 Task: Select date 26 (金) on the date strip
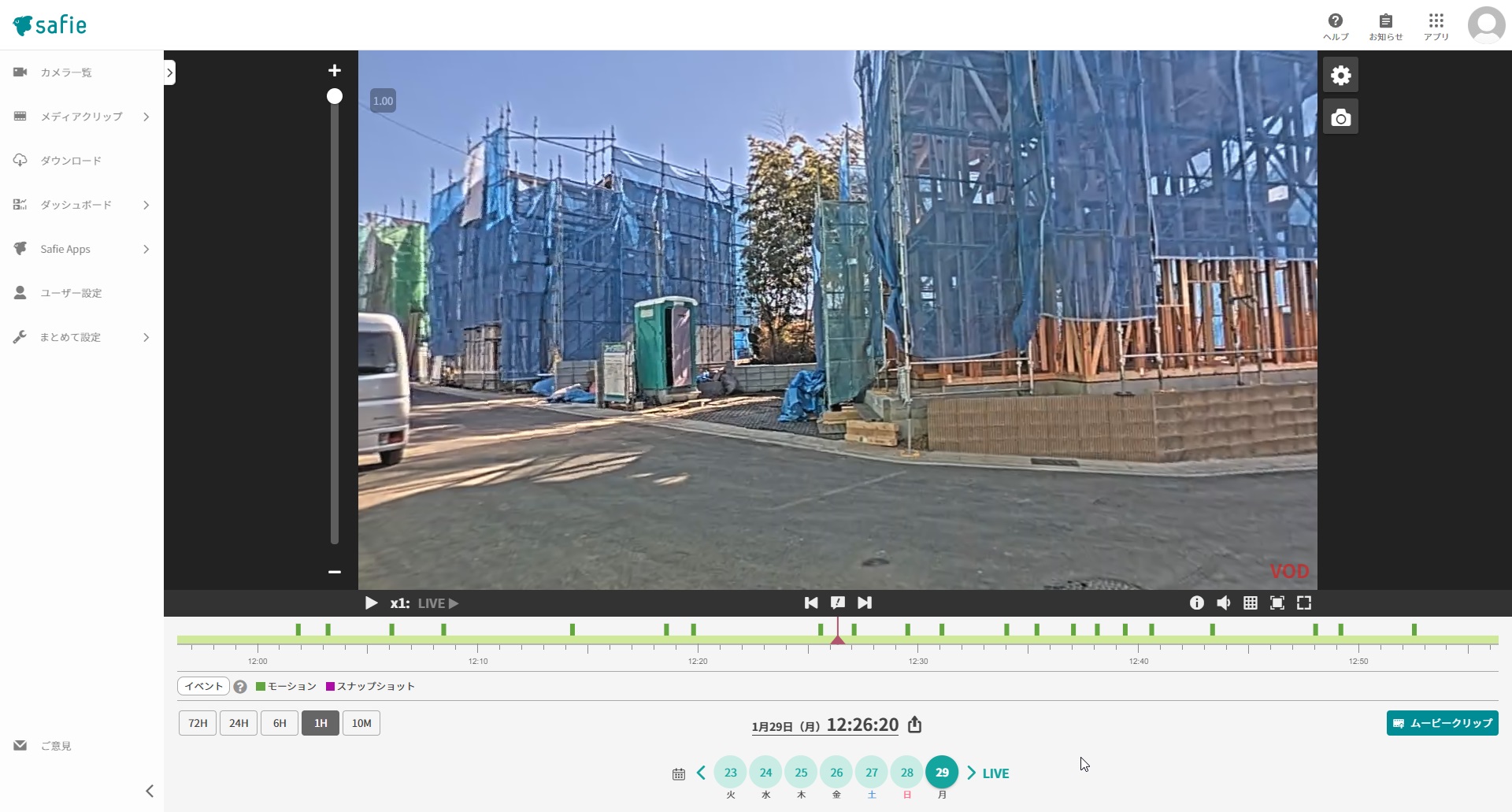836,773
